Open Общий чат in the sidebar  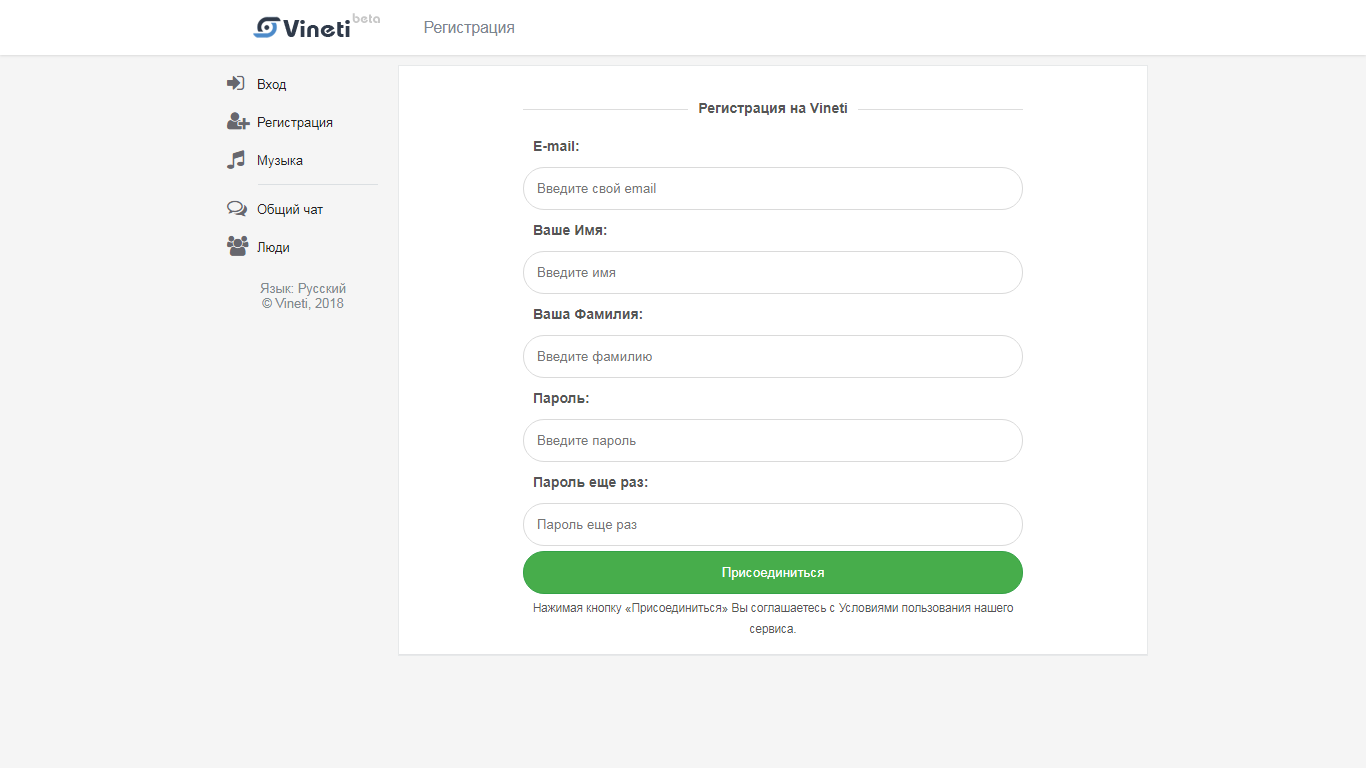pos(290,209)
